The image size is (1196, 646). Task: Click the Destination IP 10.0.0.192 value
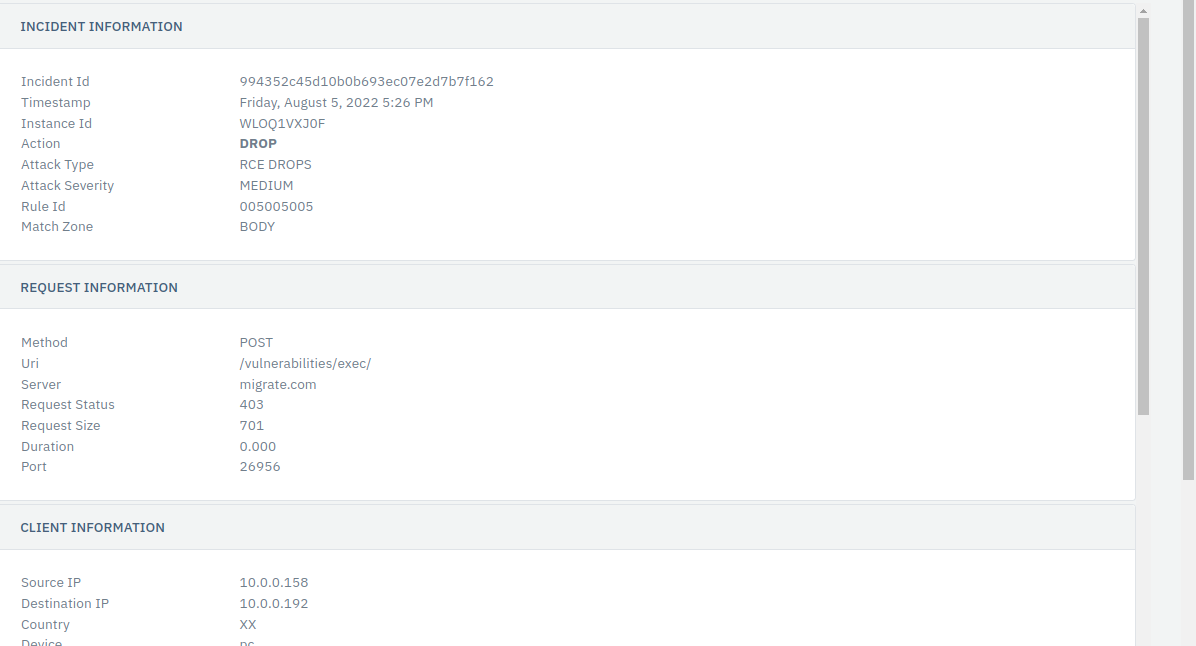(274, 603)
